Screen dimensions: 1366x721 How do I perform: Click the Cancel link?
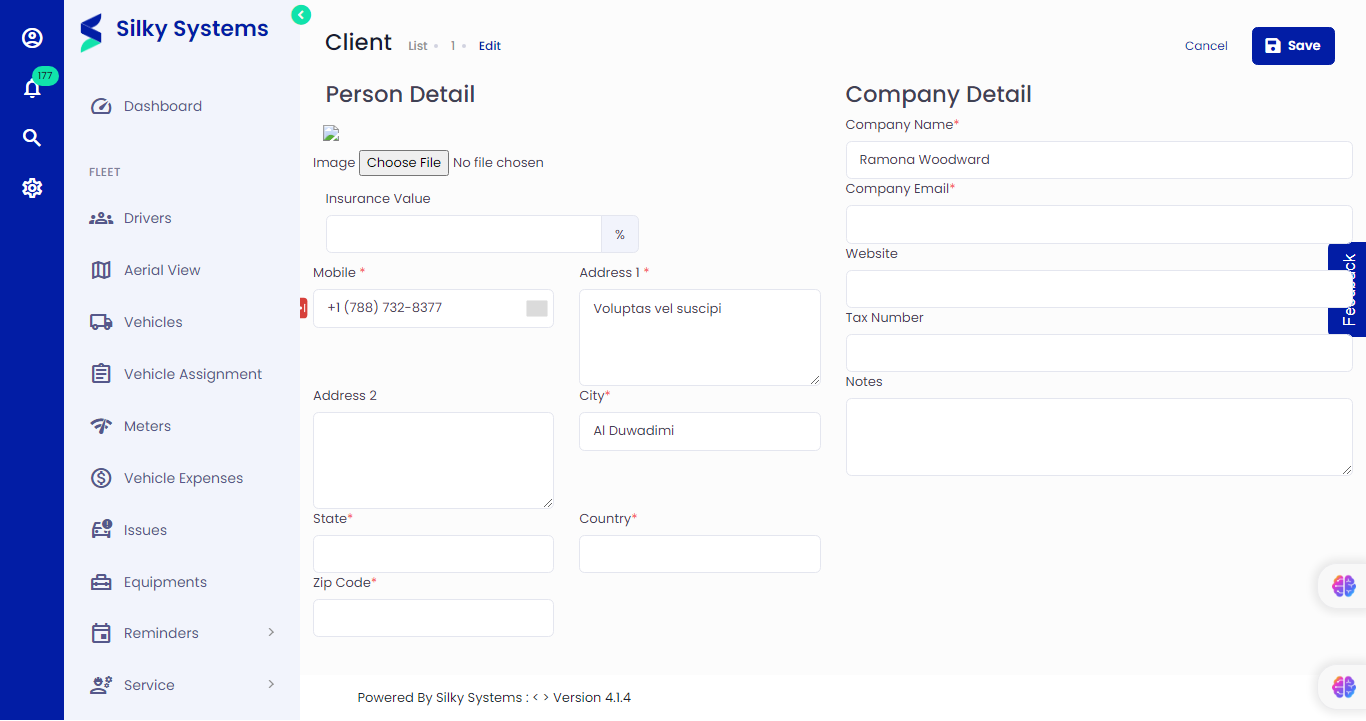tap(1206, 46)
